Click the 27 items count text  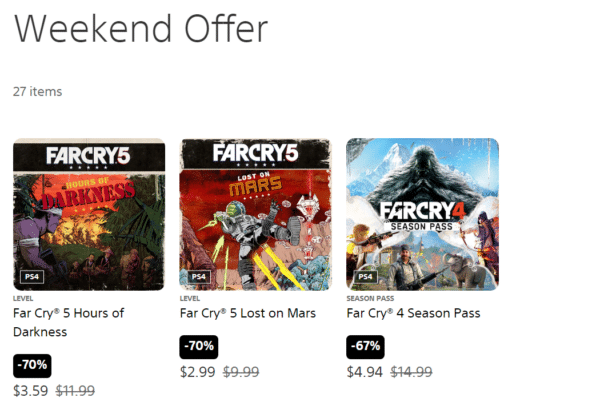tap(37, 91)
